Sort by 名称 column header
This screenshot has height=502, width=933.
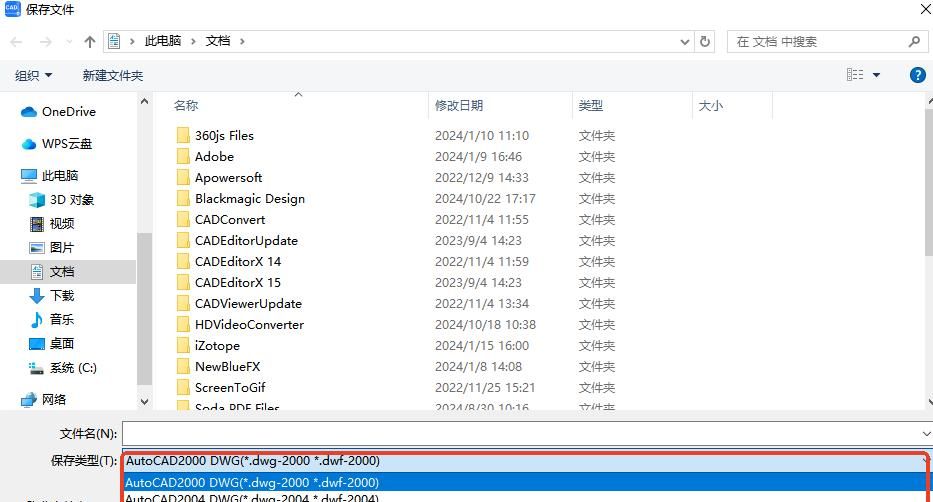(186, 106)
